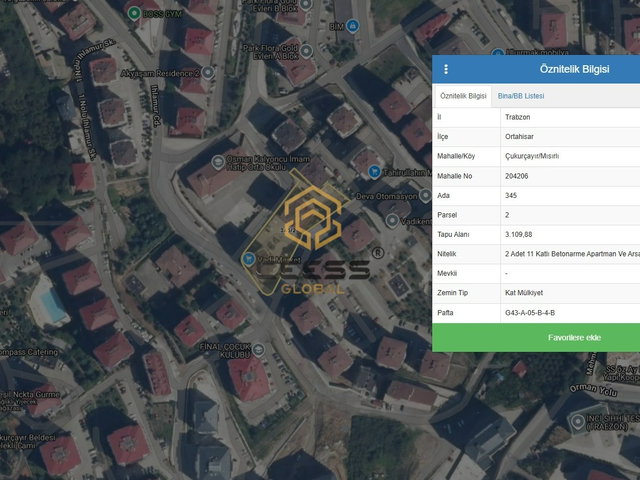Screen dimensions: 640x480
Task: Click the BOSS GYM map pin
Action: [134, 13]
